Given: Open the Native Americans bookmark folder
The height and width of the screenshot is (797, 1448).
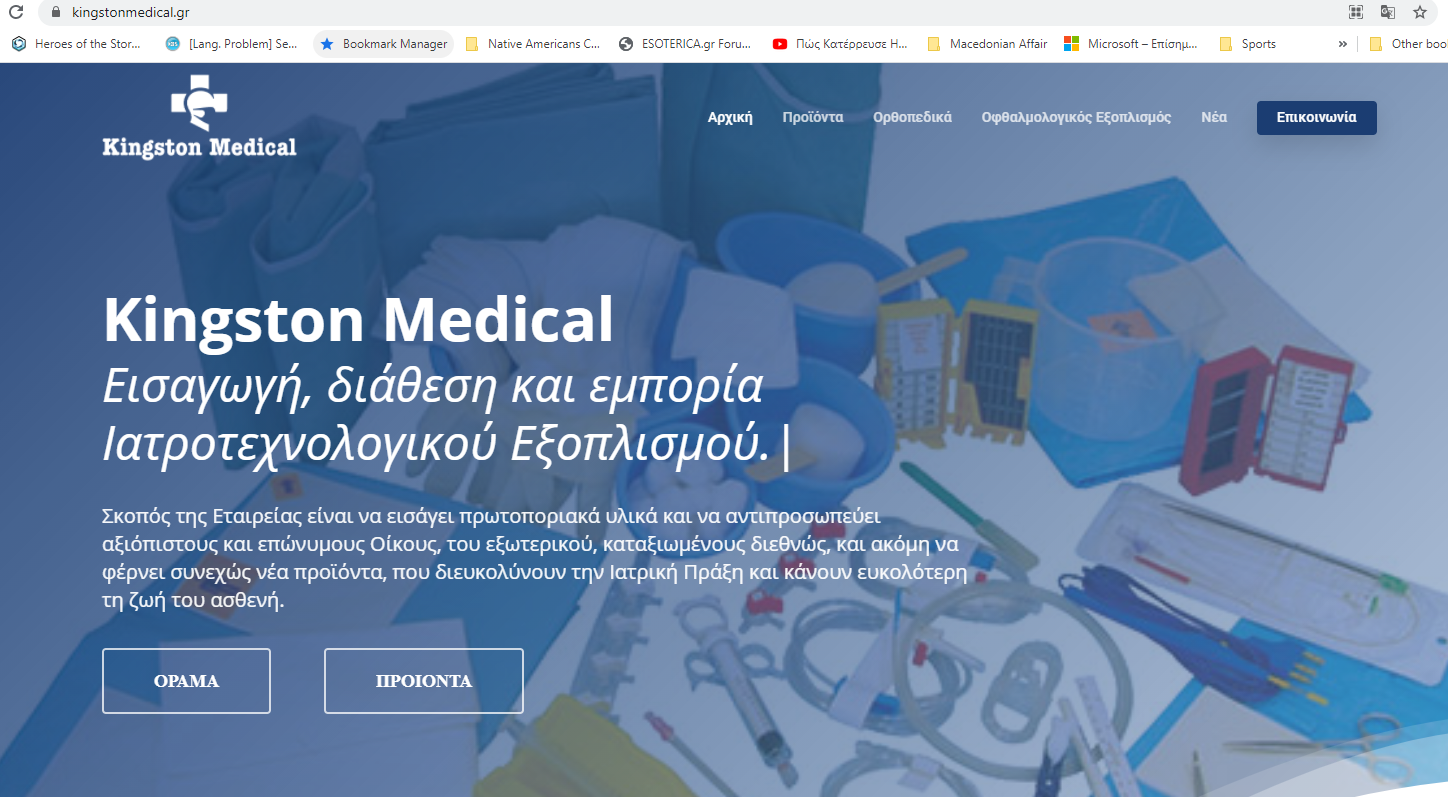Looking at the screenshot, I should [533, 44].
